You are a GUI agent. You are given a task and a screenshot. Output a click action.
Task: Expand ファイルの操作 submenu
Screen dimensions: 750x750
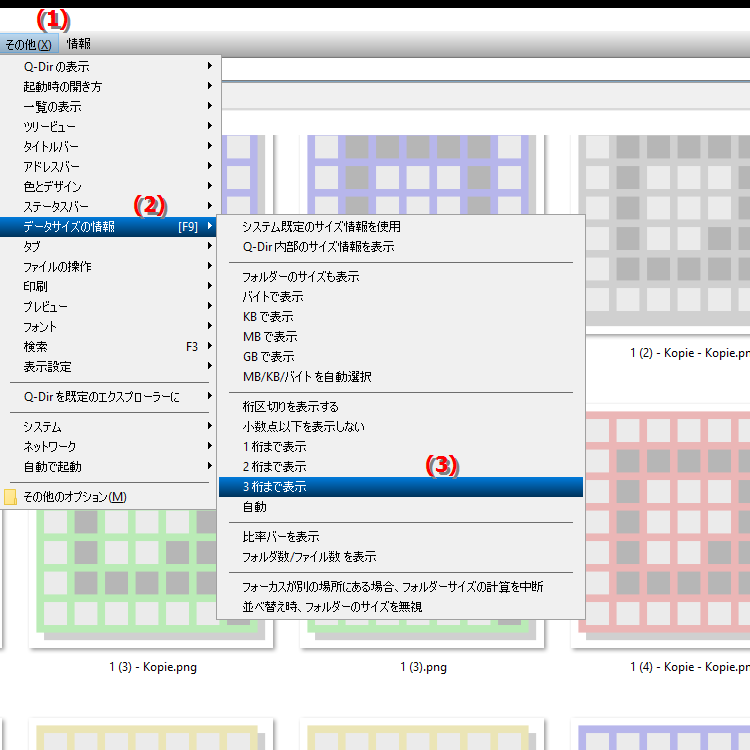[110, 267]
